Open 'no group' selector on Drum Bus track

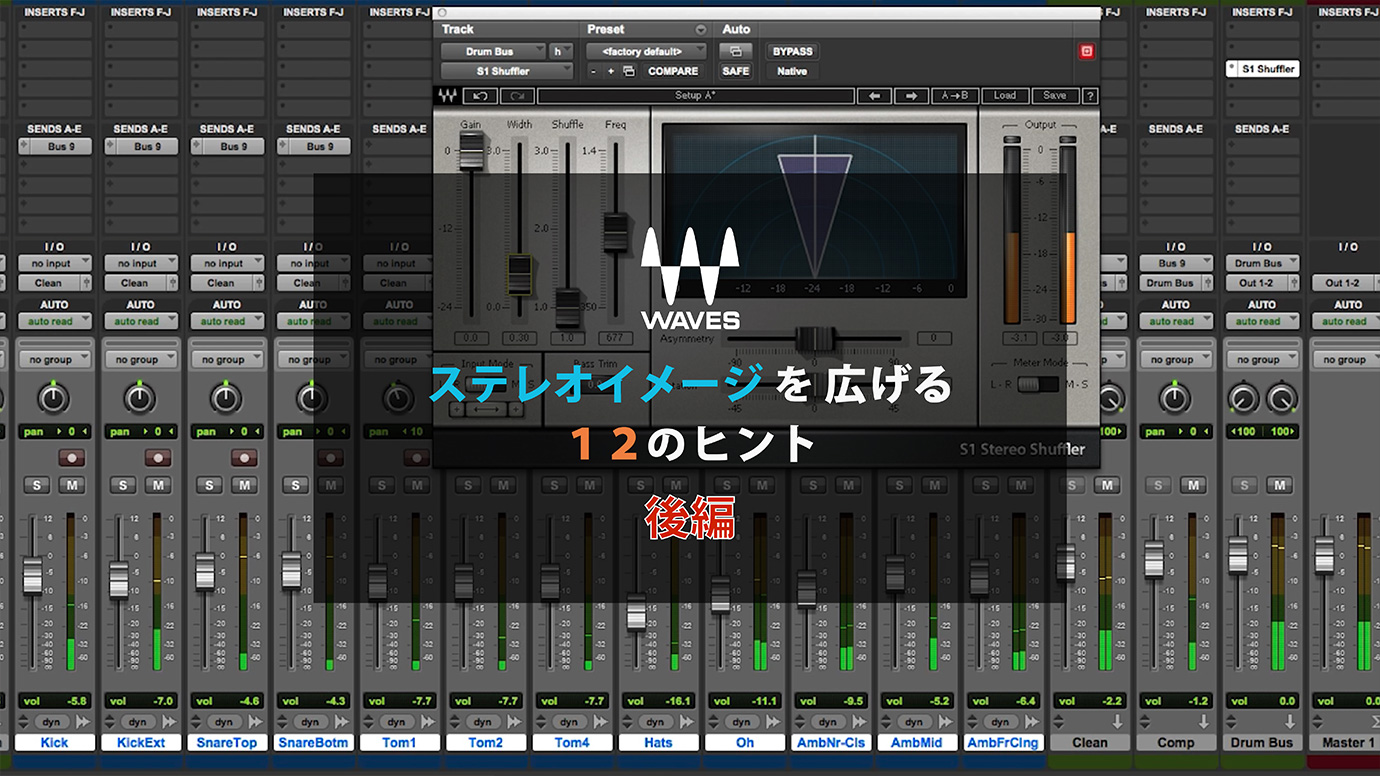[1261, 360]
